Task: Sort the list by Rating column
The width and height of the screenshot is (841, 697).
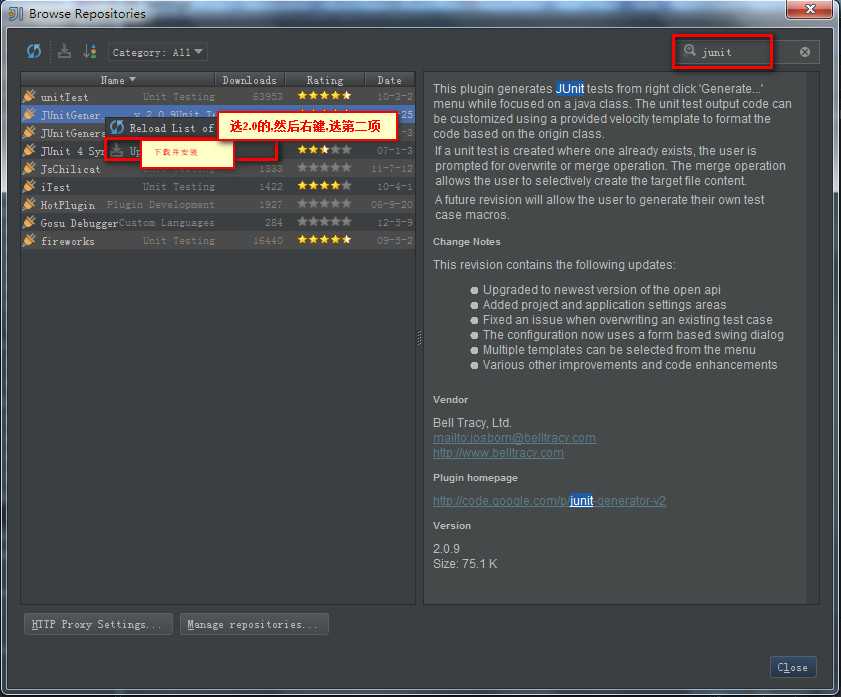Action: click(x=324, y=80)
